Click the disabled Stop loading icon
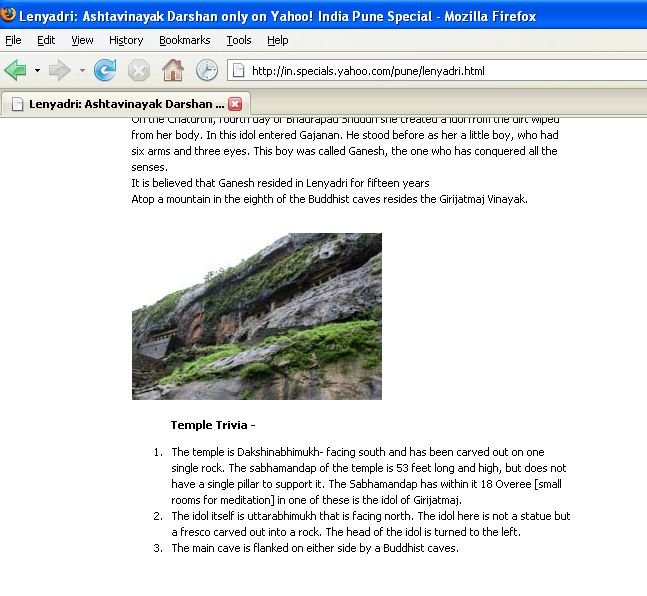647x596 pixels. click(x=139, y=71)
